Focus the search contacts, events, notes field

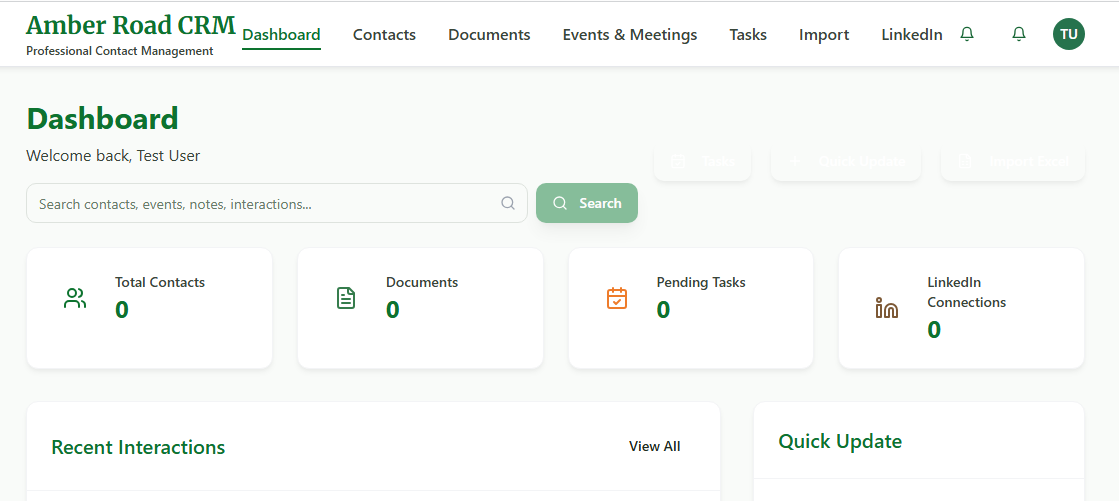(277, 203)
